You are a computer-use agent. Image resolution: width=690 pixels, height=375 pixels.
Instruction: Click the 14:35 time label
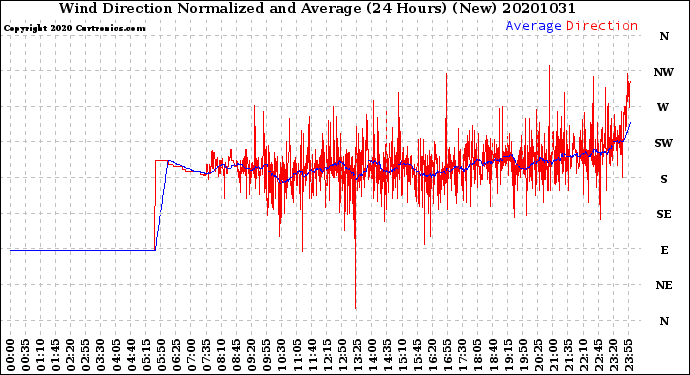387,355
